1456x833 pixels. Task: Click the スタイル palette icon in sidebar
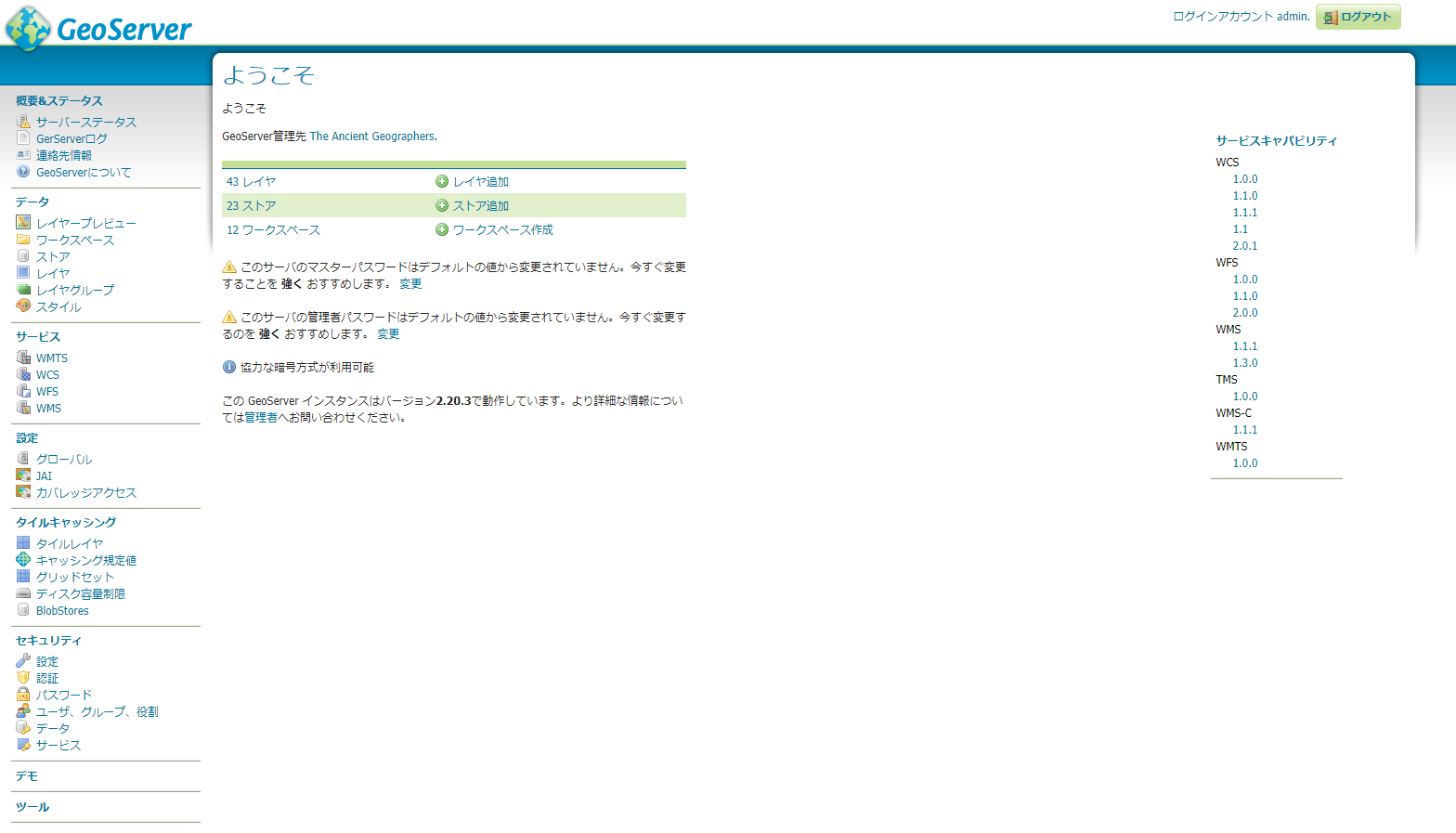pyautogui.click(x=23, y=306)
